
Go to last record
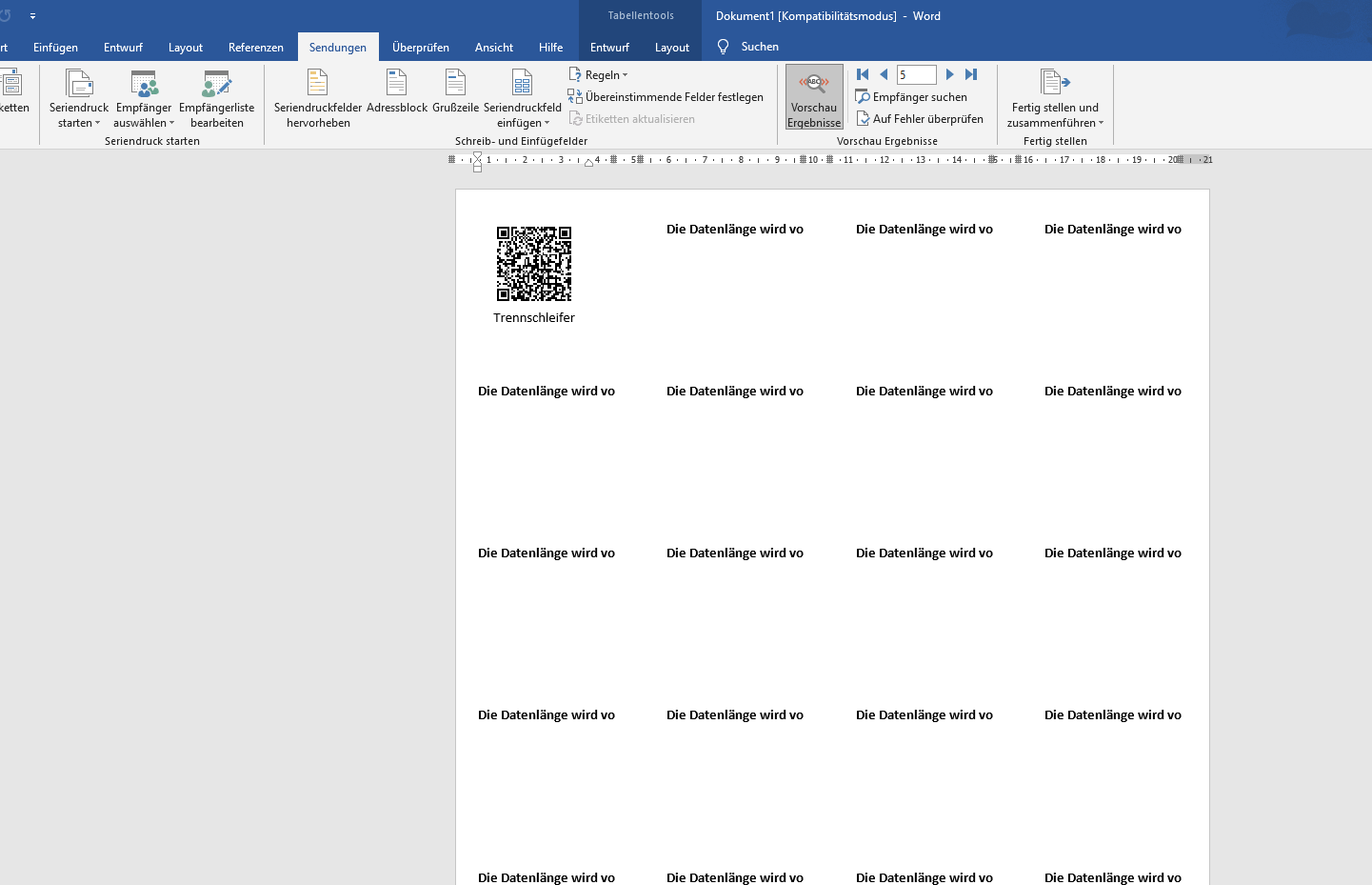click(971, 74)
